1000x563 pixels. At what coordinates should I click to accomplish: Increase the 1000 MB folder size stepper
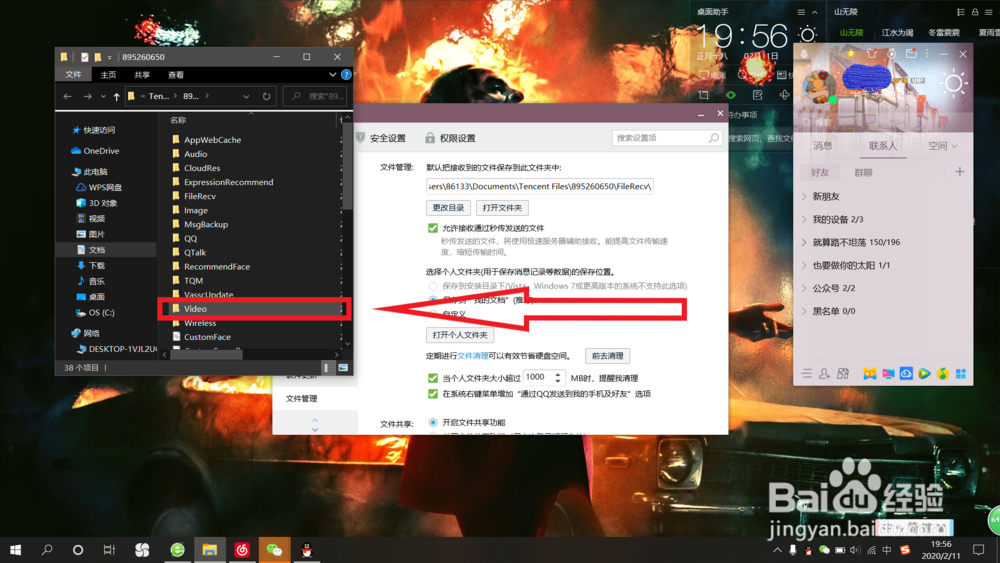pos(557,374)
